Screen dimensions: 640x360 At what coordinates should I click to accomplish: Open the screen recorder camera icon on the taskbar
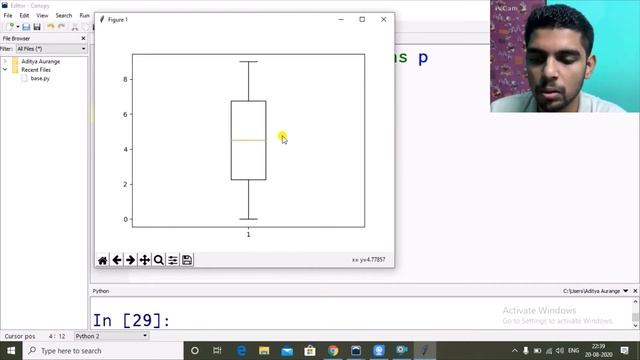(402, 351)
